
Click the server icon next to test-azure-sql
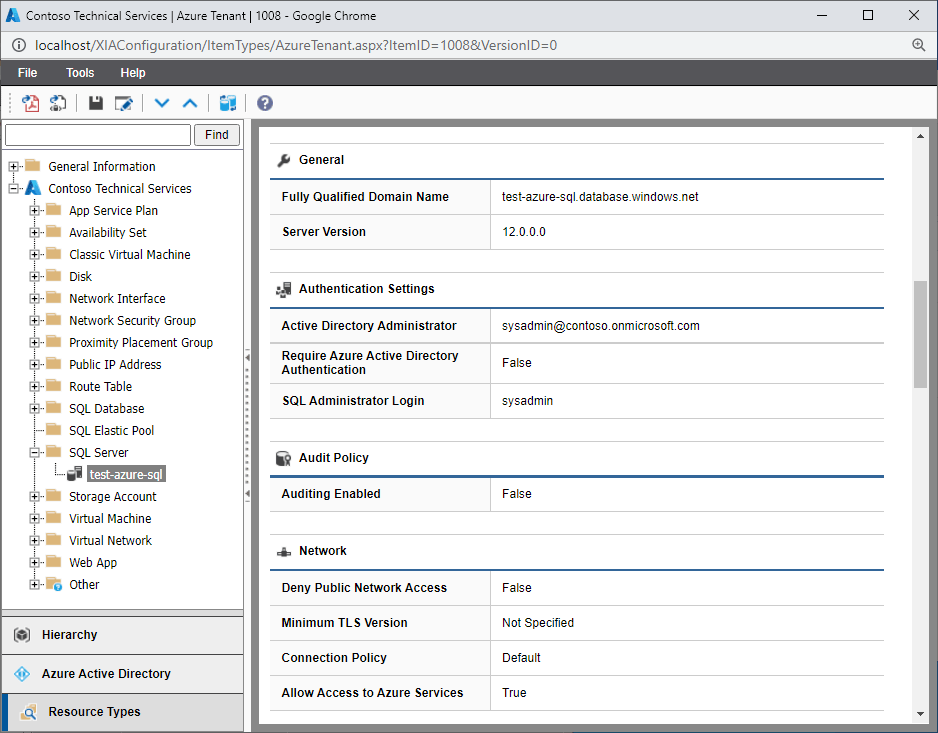click(75, 474)
